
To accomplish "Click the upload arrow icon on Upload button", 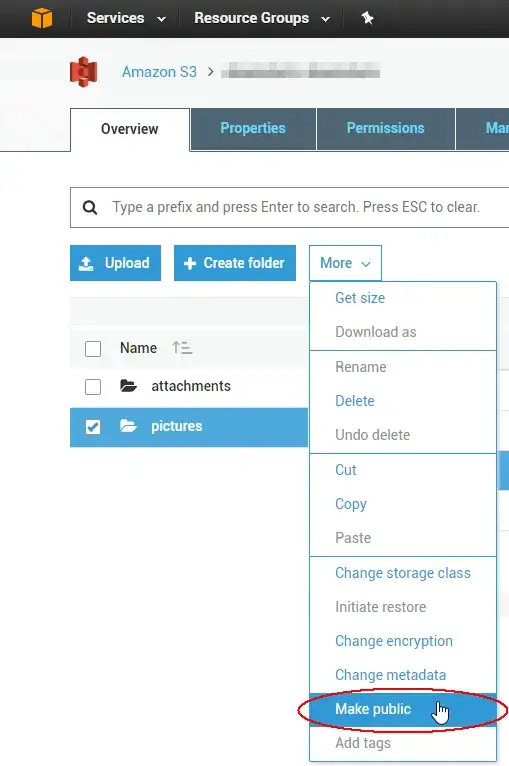I will pyautogui.click(x=86, y=263).
